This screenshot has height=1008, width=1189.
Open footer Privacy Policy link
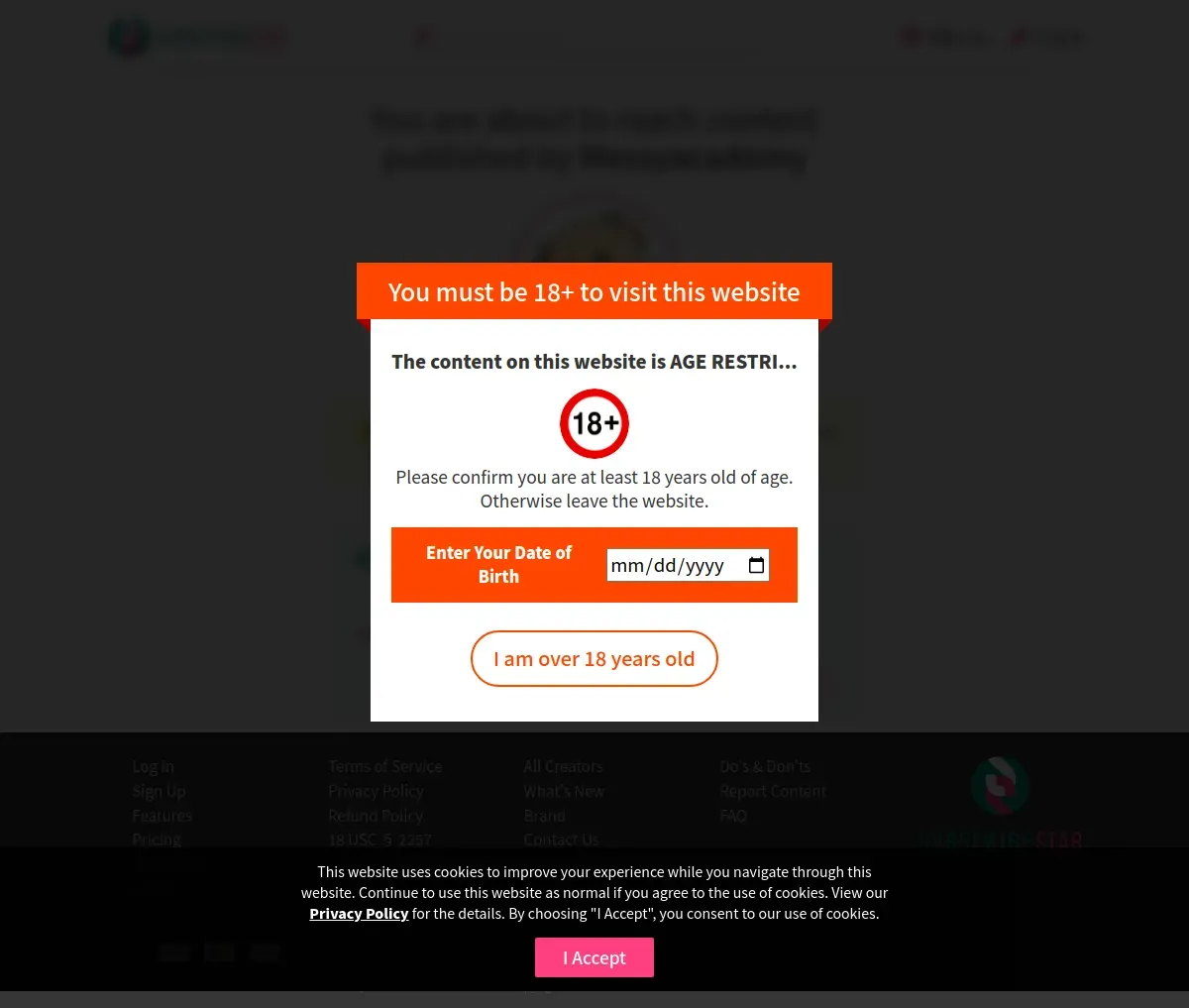point(376,791)
